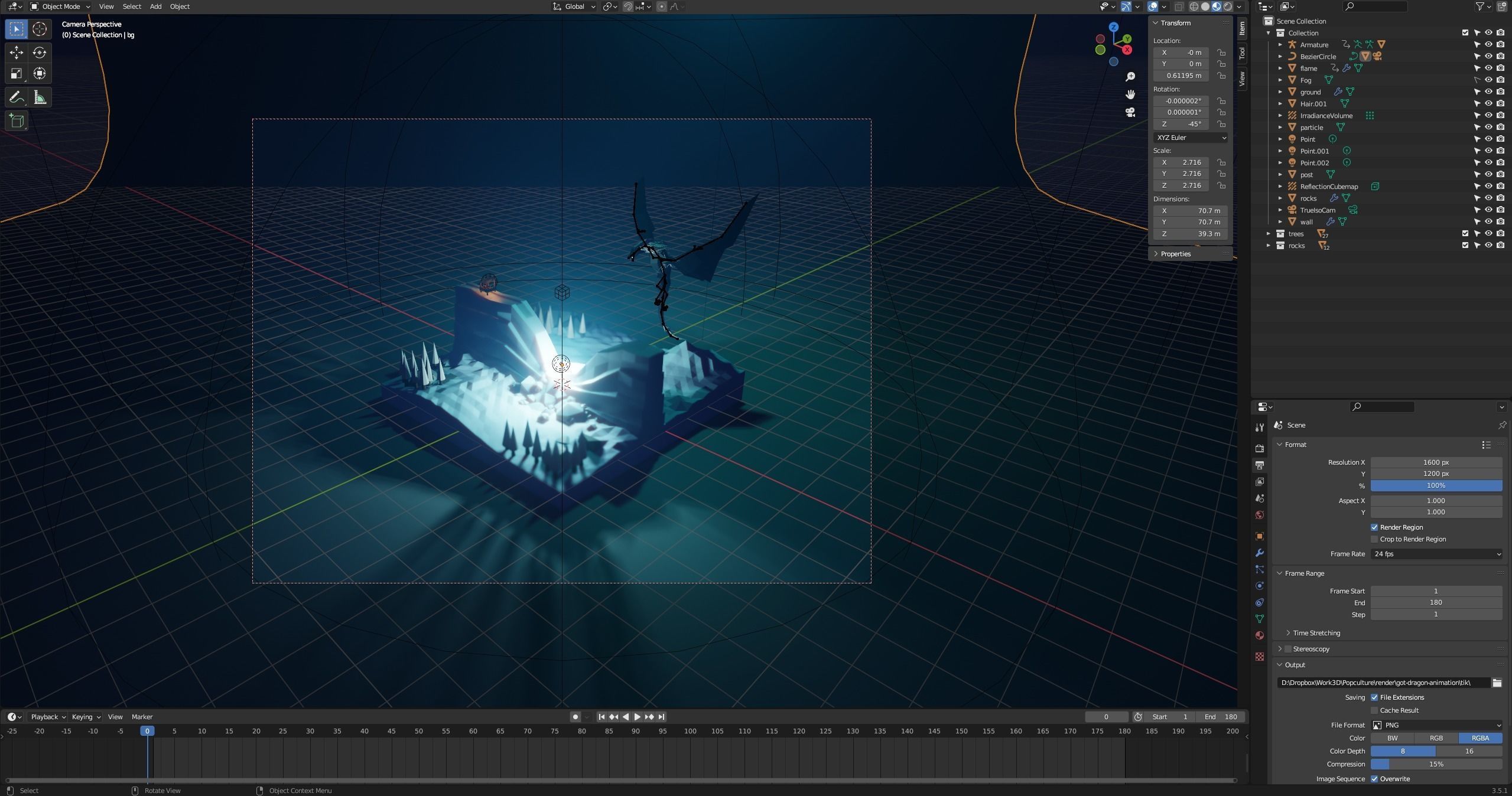
Task: Exclude the trees collection via checkbox
Action: [1465, 234]
